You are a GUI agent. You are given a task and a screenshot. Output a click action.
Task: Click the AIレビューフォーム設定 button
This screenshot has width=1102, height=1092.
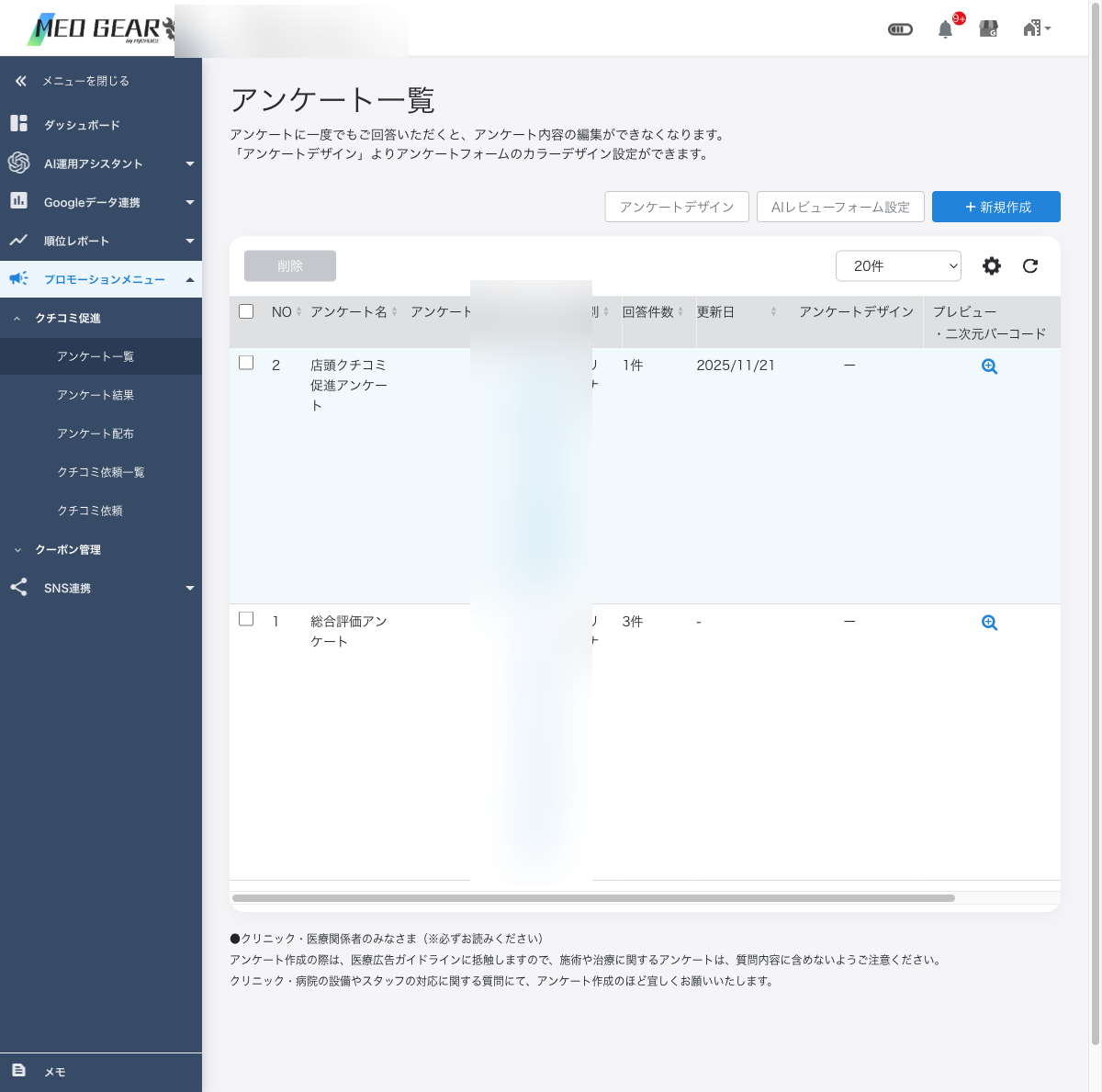pos(840,207)
